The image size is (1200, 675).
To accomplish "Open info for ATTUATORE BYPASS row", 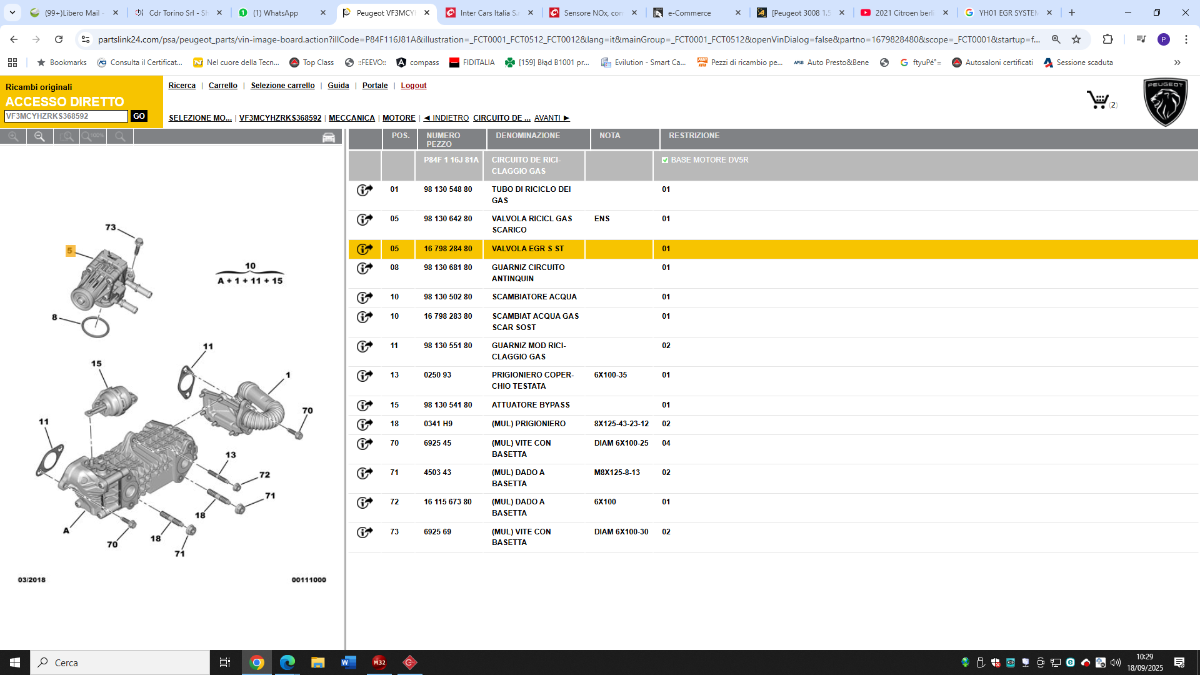I will [x=364, y=405].
